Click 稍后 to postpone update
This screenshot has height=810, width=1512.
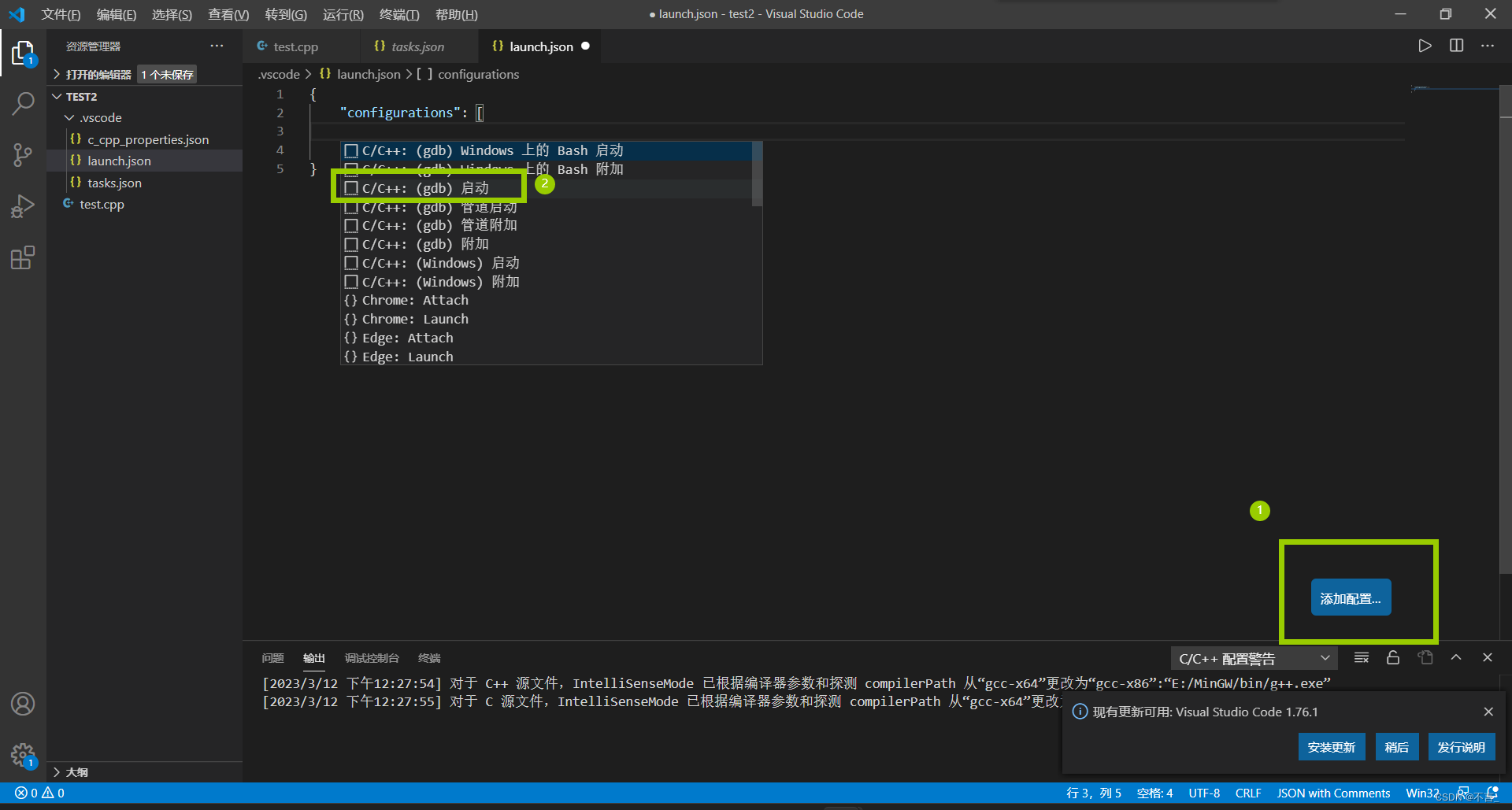(x=1397, y=747)
